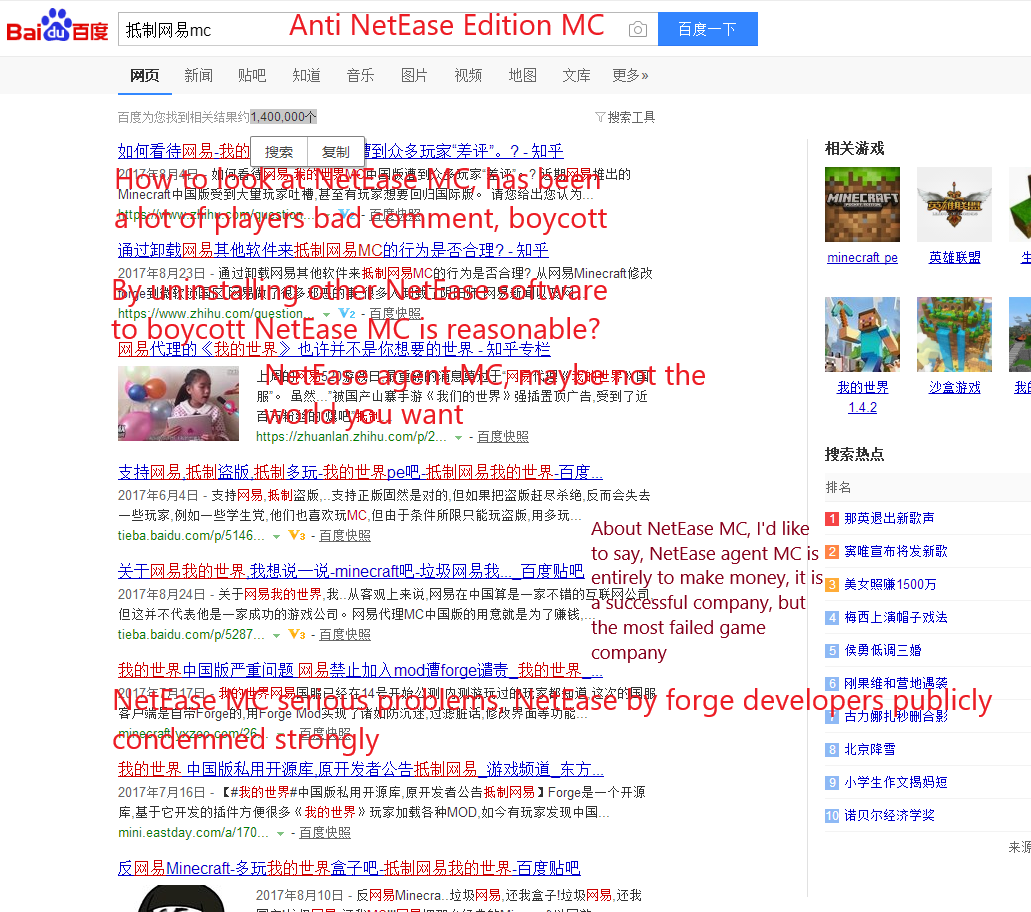
Task: Open hot topic 诺贝尔经济学奖
Action: point(889,815)
